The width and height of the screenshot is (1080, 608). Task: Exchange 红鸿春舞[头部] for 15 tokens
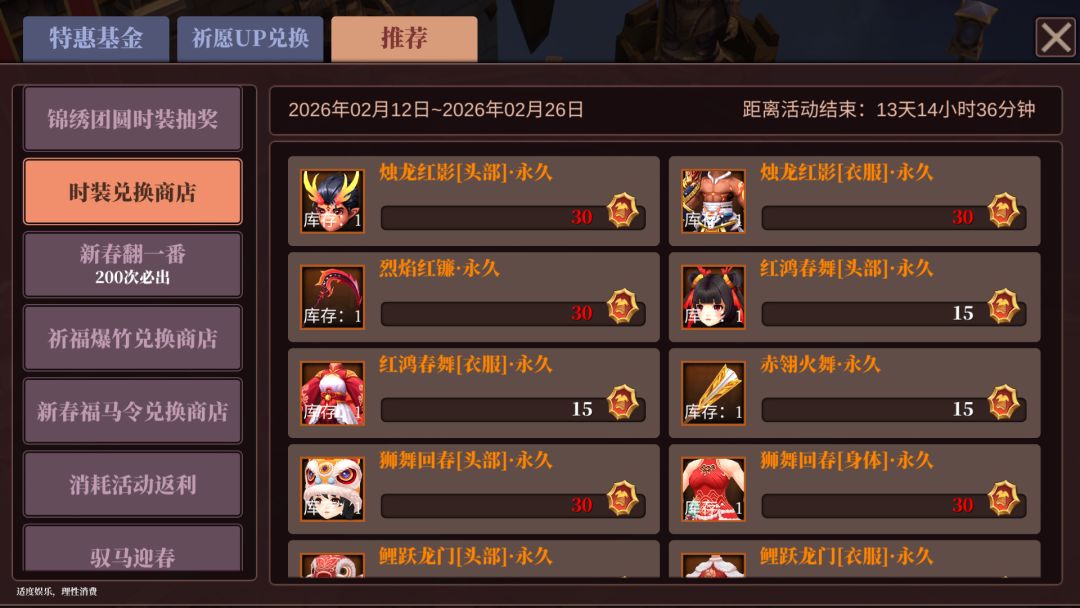coord(894,314)
